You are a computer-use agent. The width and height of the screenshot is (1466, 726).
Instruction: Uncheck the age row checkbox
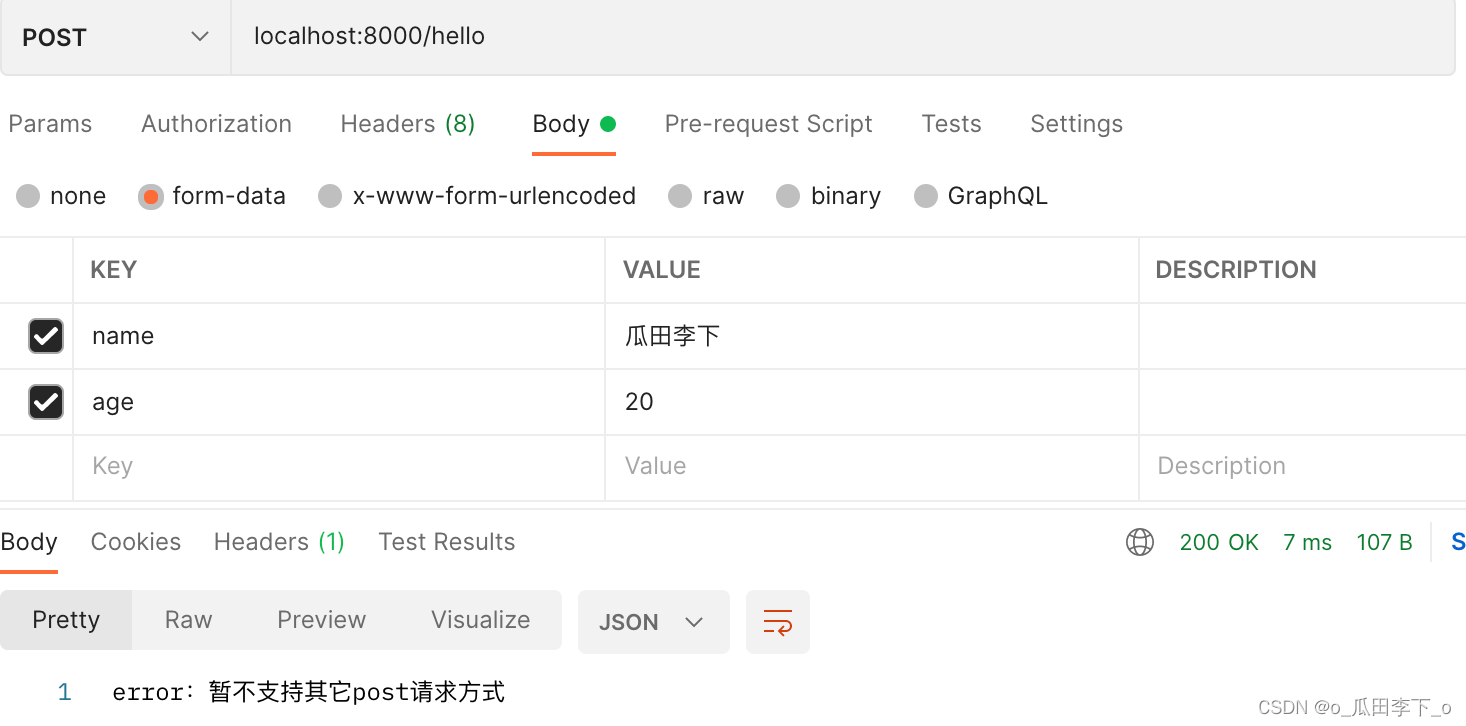(x=46, y=402)
